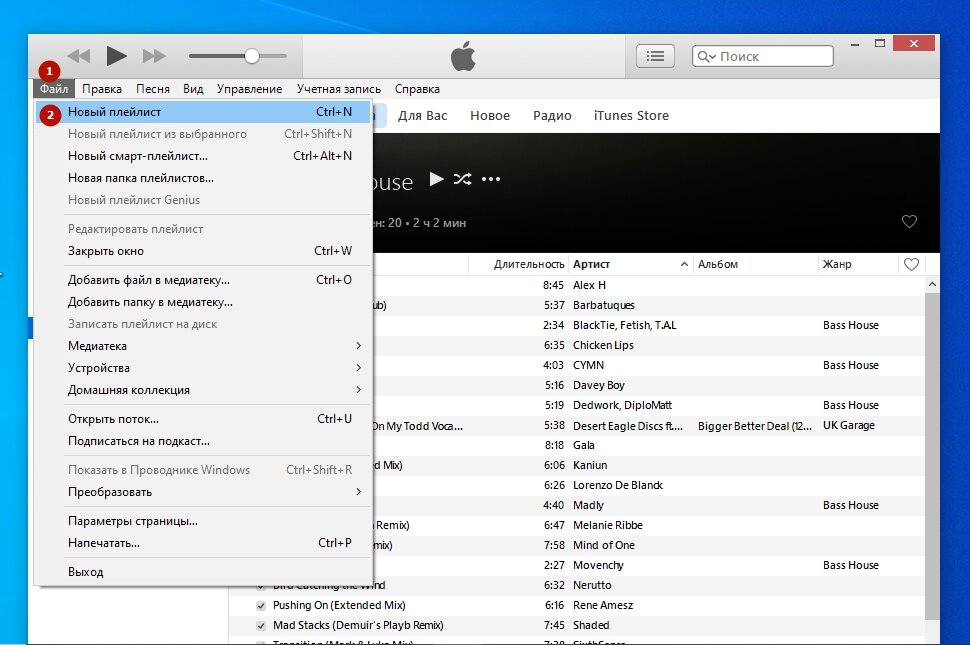970x645 pixels.
Task: Shuffle the playlist using shuffle icon
Action: 462,179
